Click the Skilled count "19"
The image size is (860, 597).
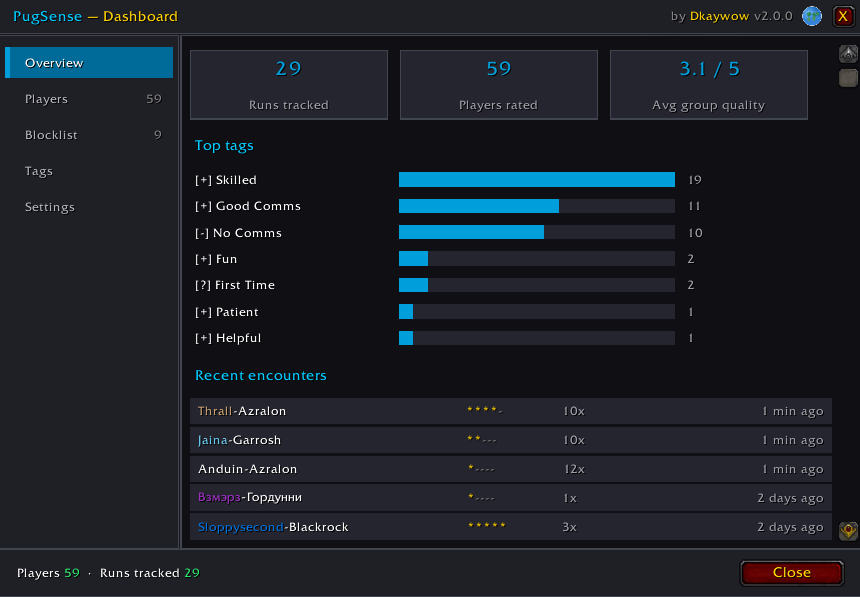click(x=695, y=180)
